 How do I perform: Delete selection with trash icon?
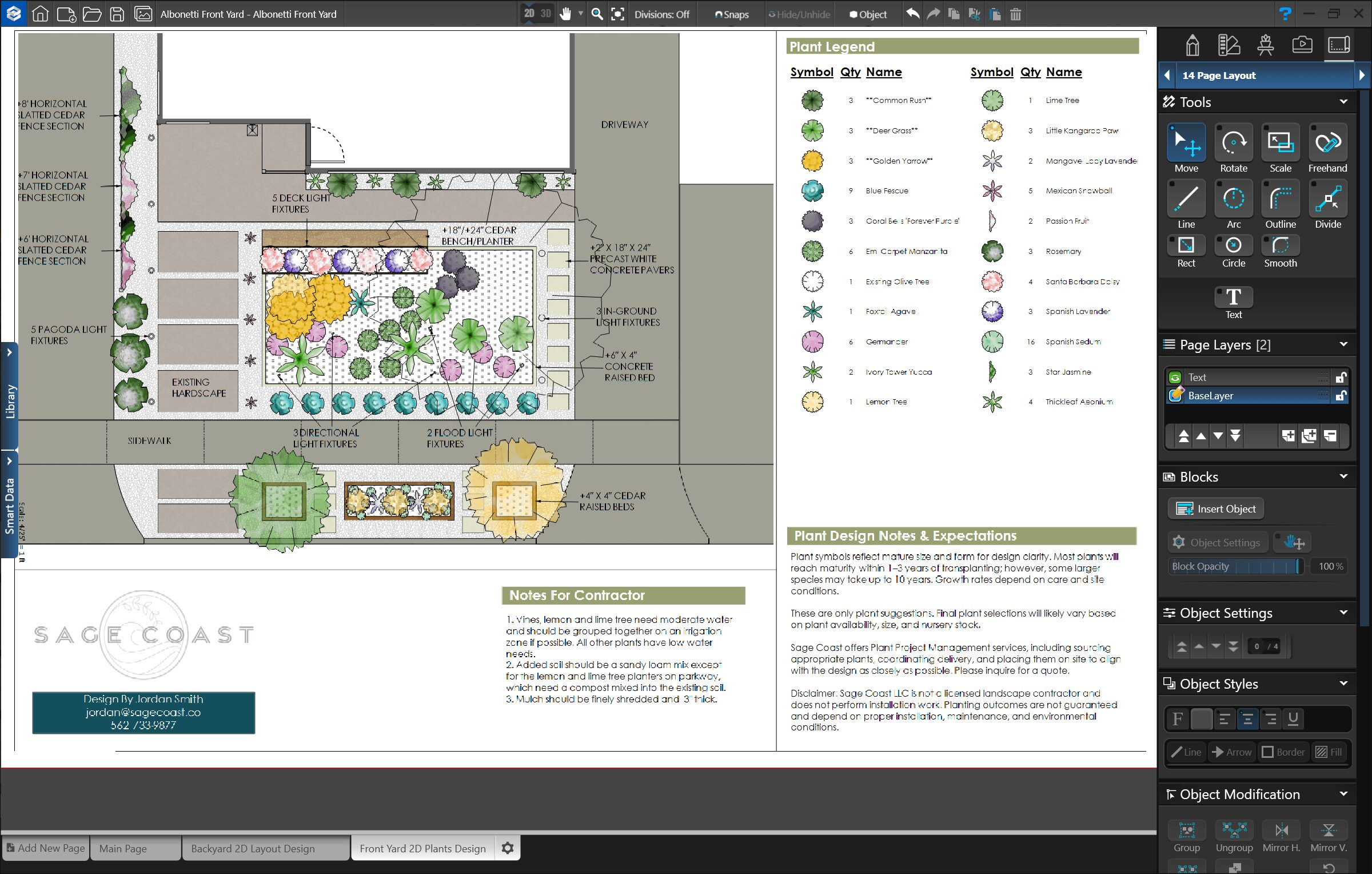pos(1015,14)
